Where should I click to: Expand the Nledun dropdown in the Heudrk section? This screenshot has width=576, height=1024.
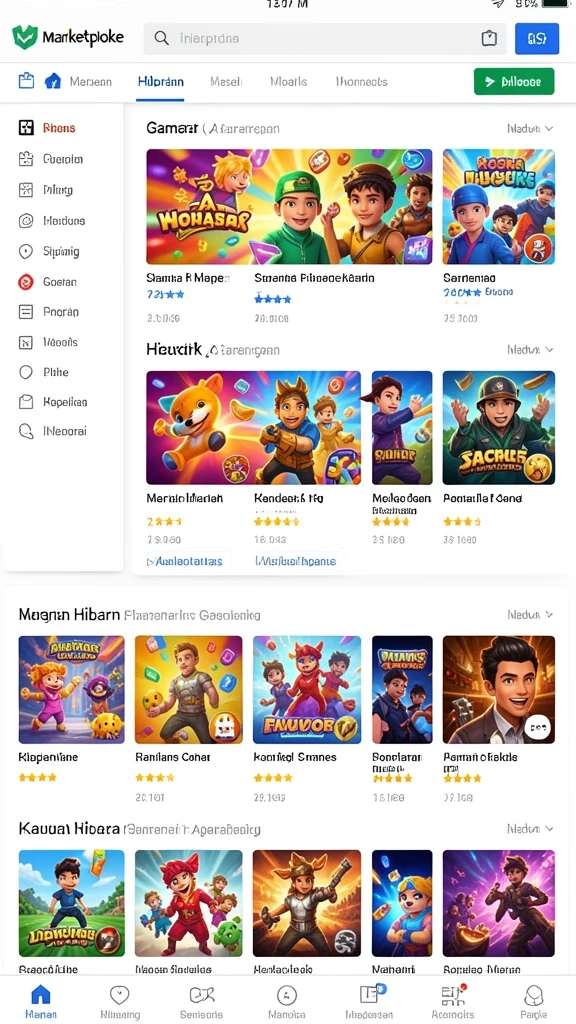(530, 350)
